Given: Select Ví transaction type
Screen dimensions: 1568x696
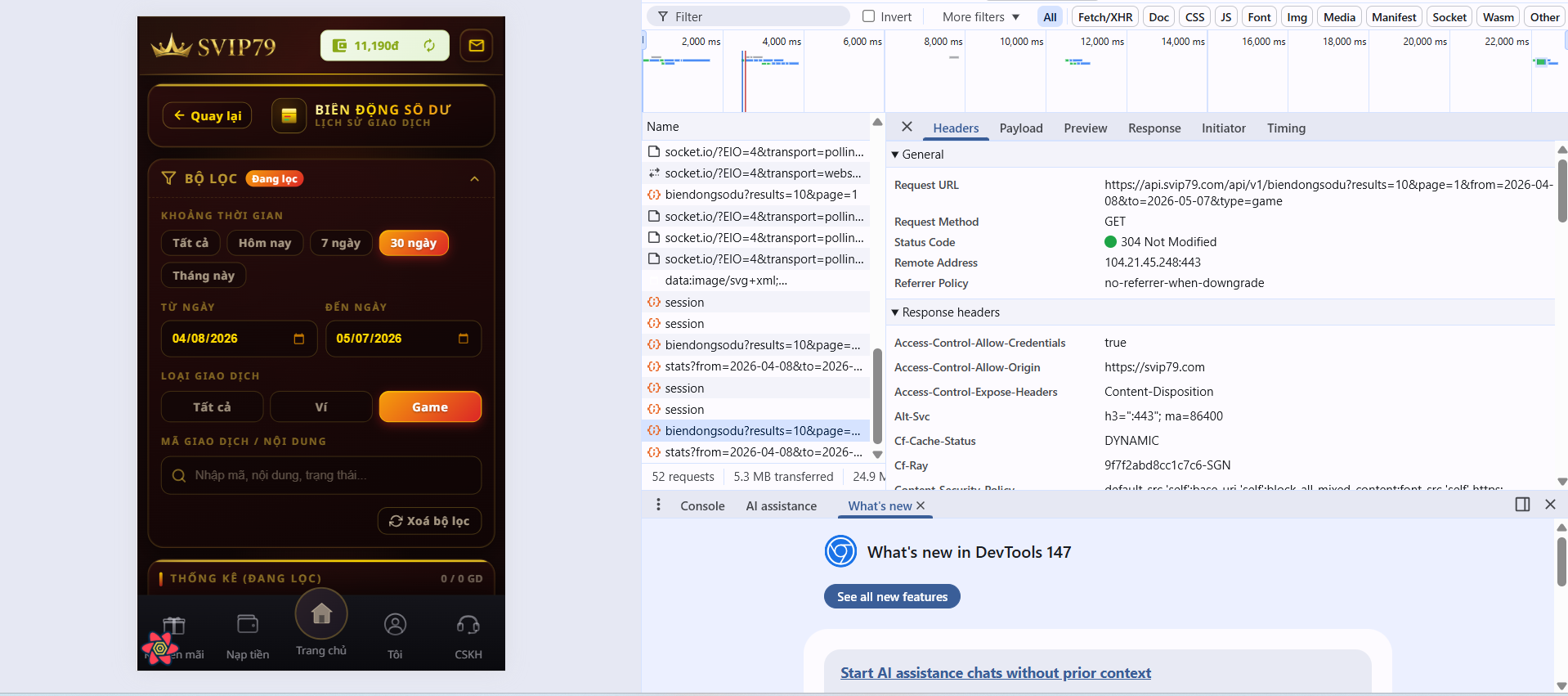Looking at the screenshot, I should point(321,406).
